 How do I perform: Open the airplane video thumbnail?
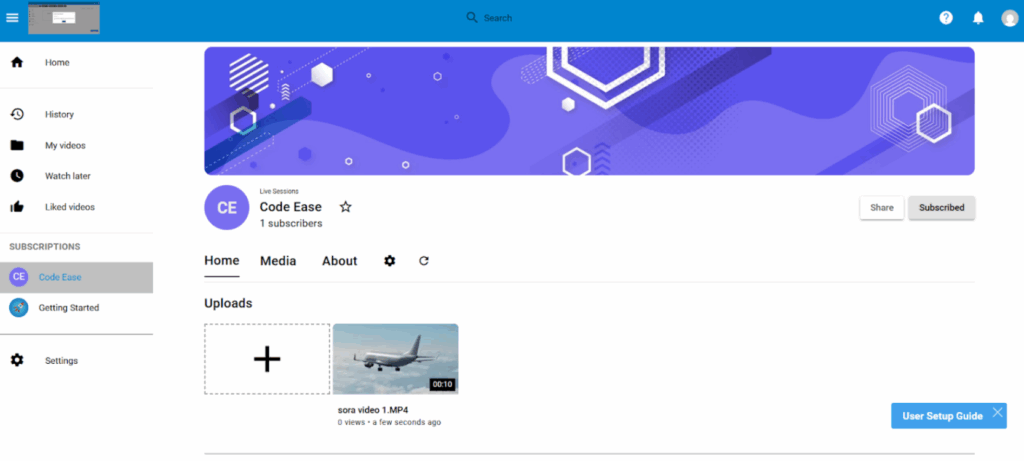[x=395, y=358]
